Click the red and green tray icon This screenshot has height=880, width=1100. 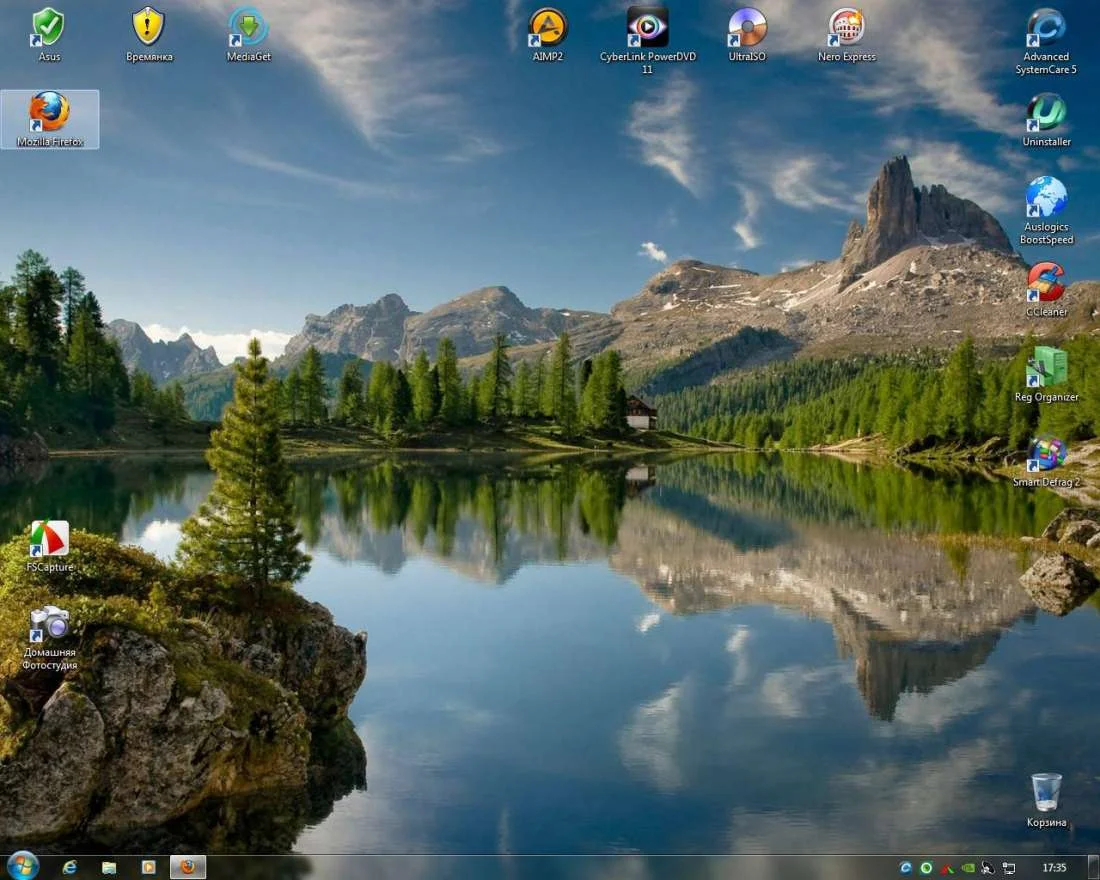(x=947, y=868)
